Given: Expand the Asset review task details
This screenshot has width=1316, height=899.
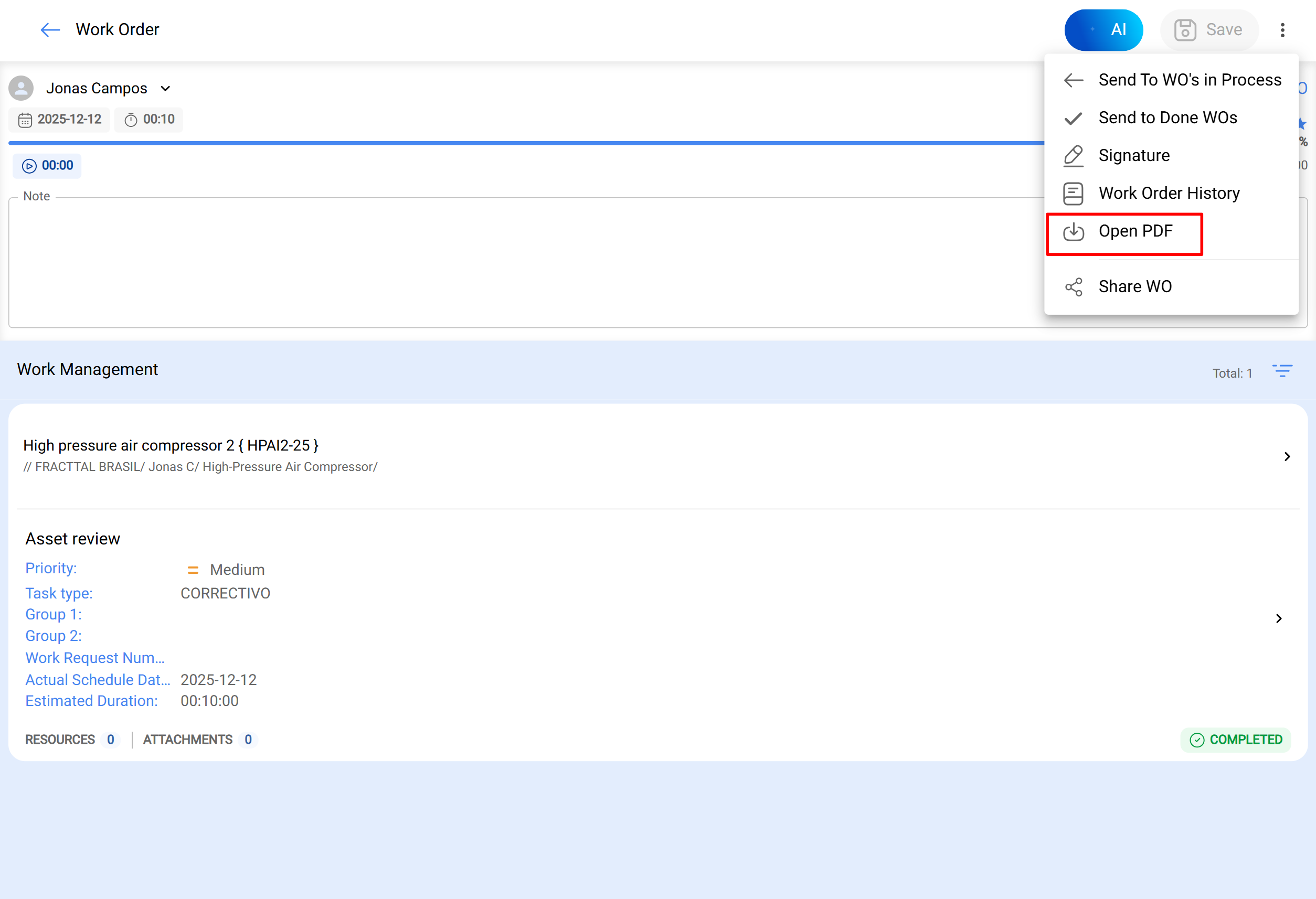Looking at the screenshot, I should point(1278,618).
